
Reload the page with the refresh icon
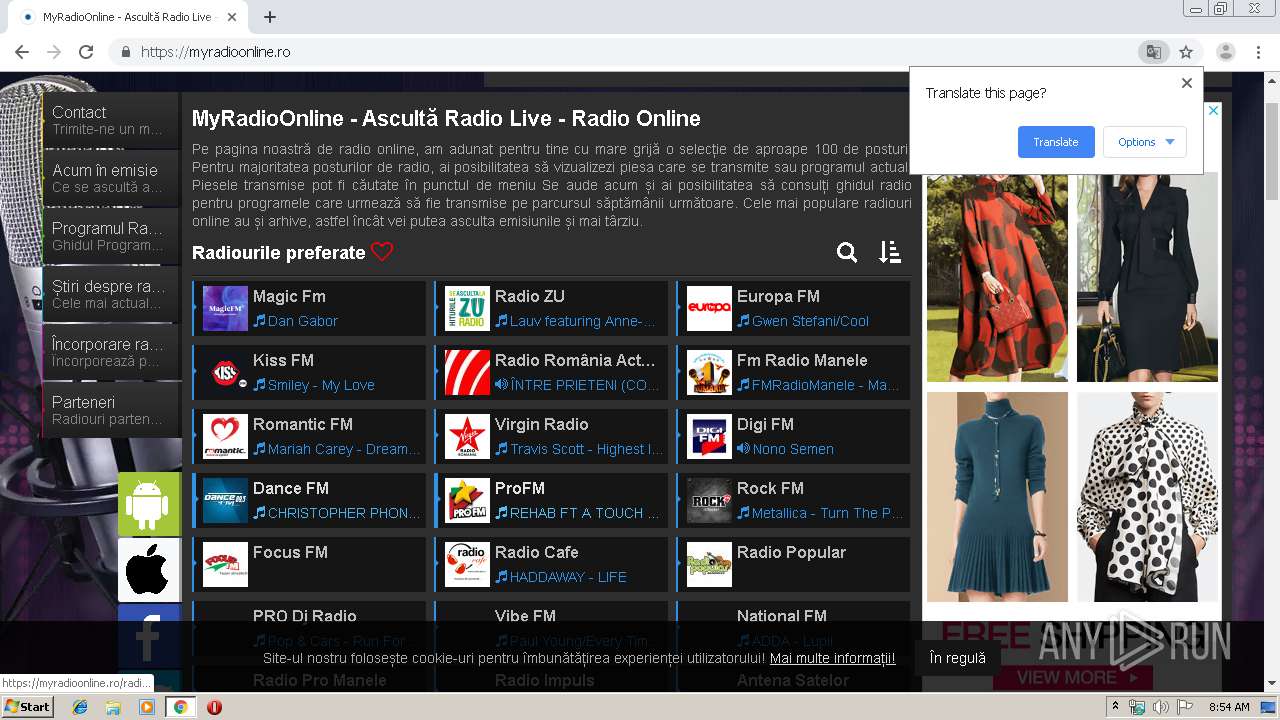[x=86, y=52]
